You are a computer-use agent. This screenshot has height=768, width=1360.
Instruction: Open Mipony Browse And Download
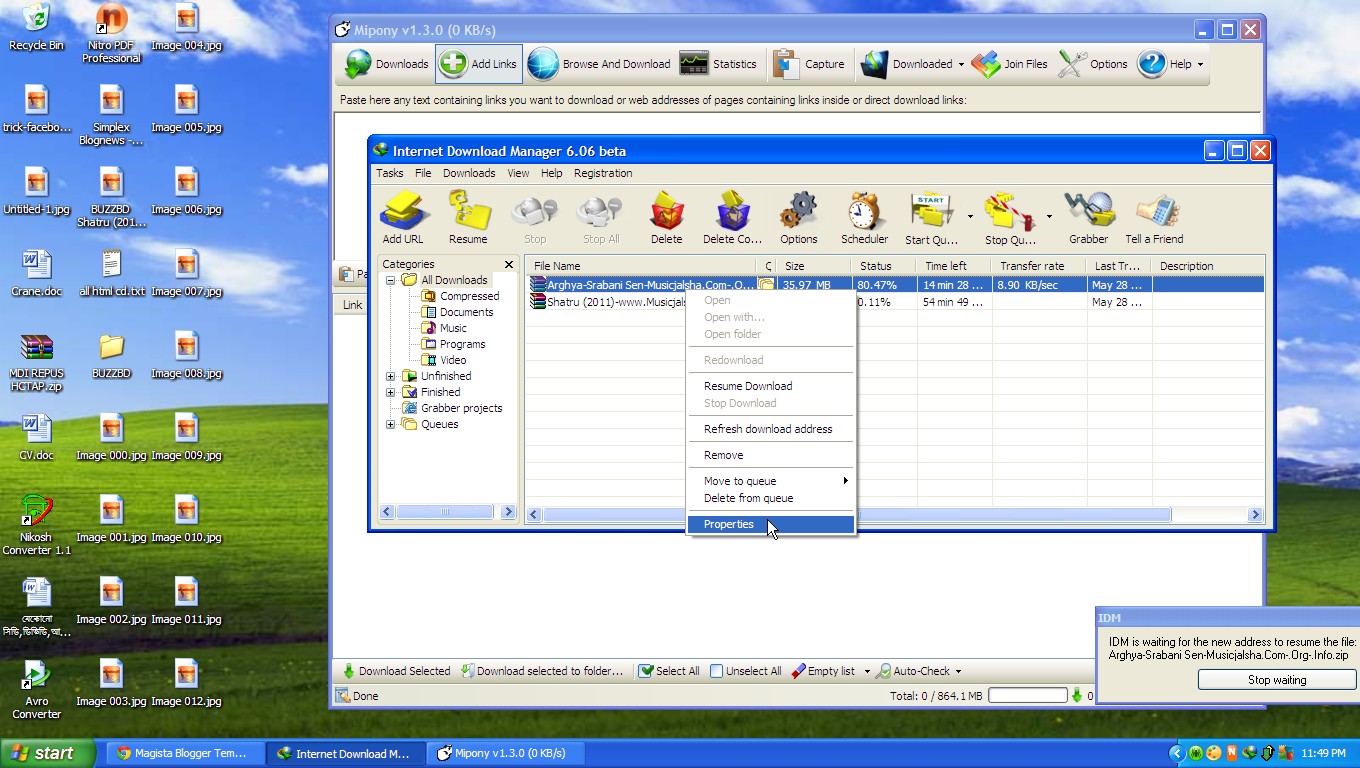(x=599, y=64)
